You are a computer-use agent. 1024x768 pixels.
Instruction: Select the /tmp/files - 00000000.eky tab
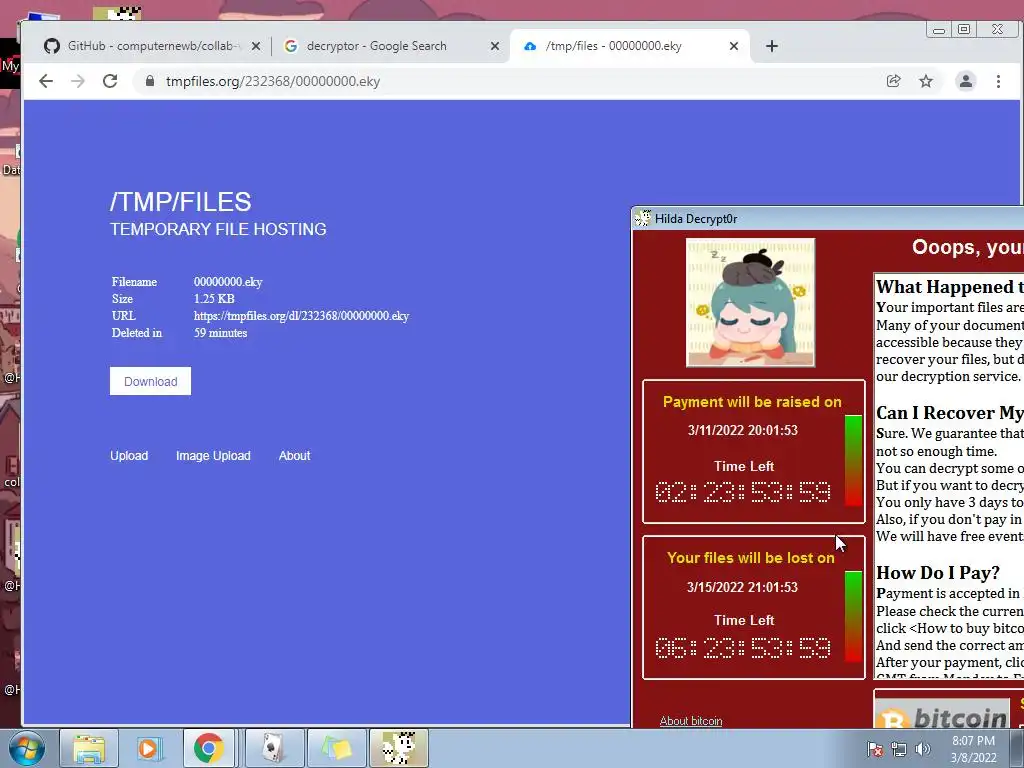click(630, 46)
